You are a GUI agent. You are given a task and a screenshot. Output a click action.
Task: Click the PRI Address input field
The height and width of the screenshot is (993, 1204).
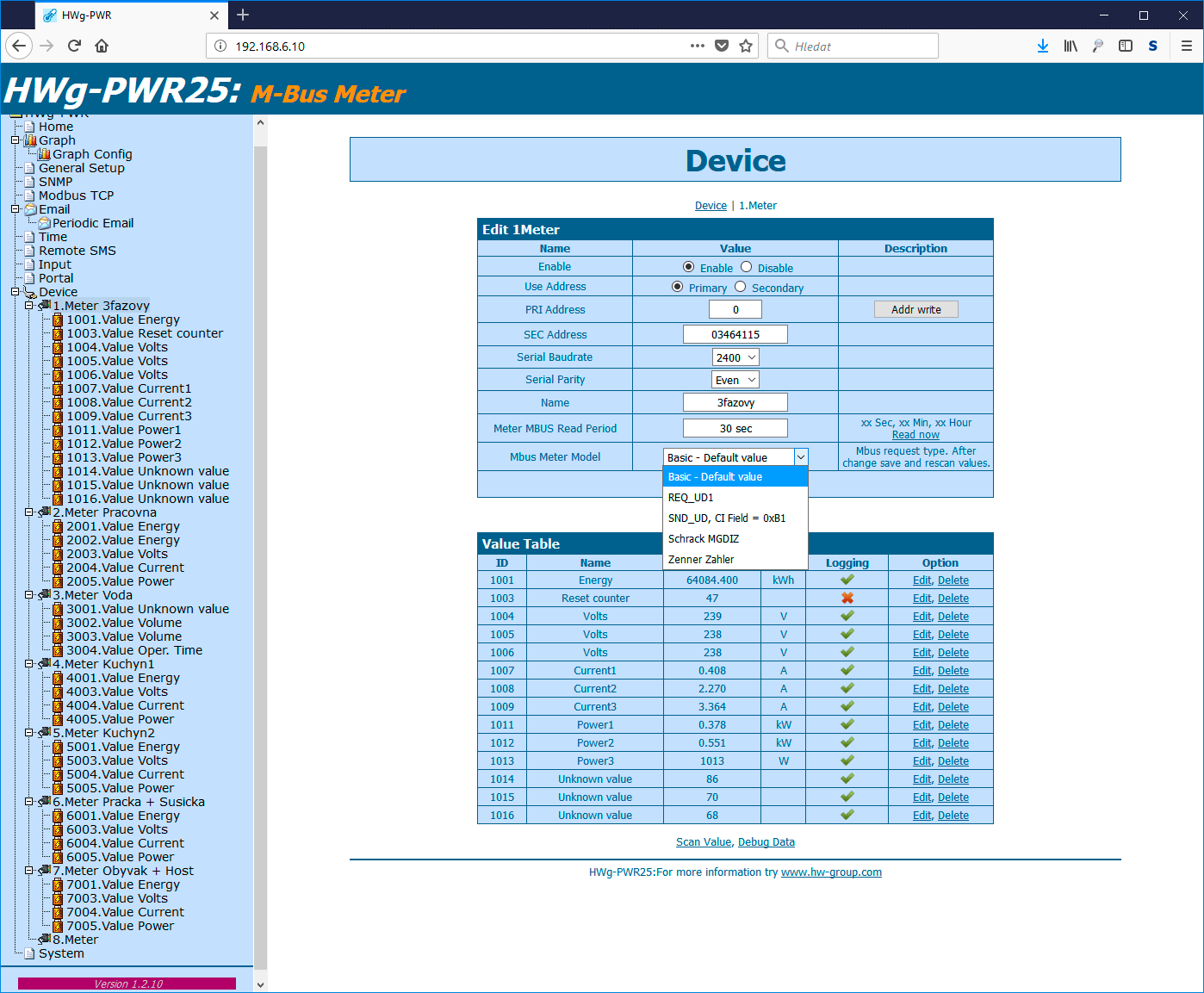point(735,309)
